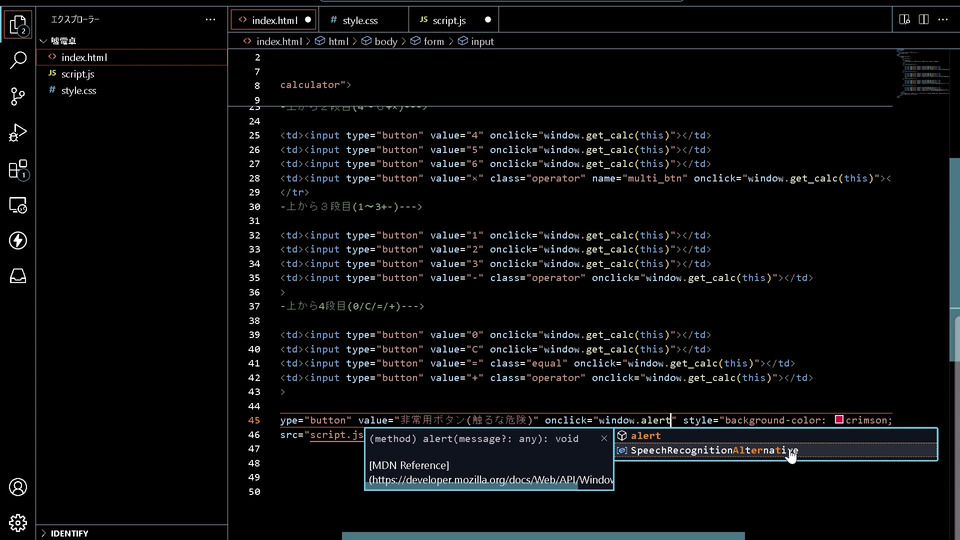Open the explorer panel more actions menu
The height and width of the screenshot is (540, 960).
point(210,19)
